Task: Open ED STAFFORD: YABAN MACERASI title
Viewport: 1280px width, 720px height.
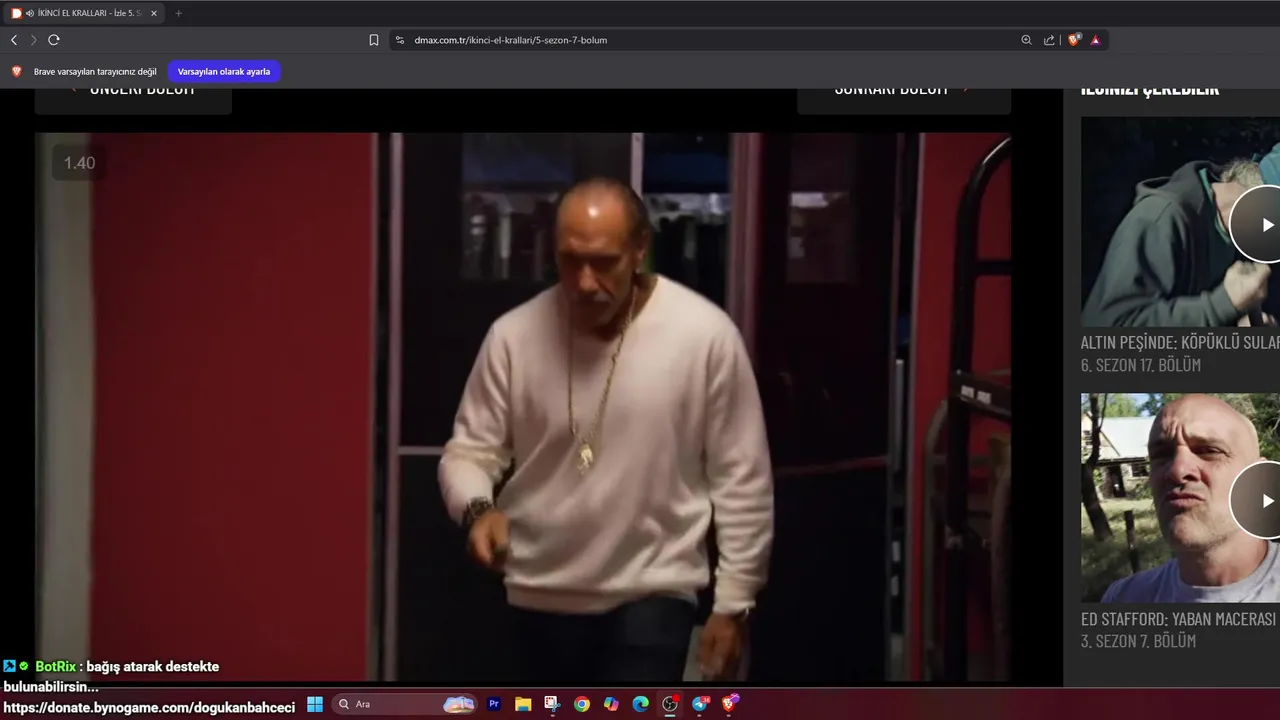Action: [x=1179, y=619]
